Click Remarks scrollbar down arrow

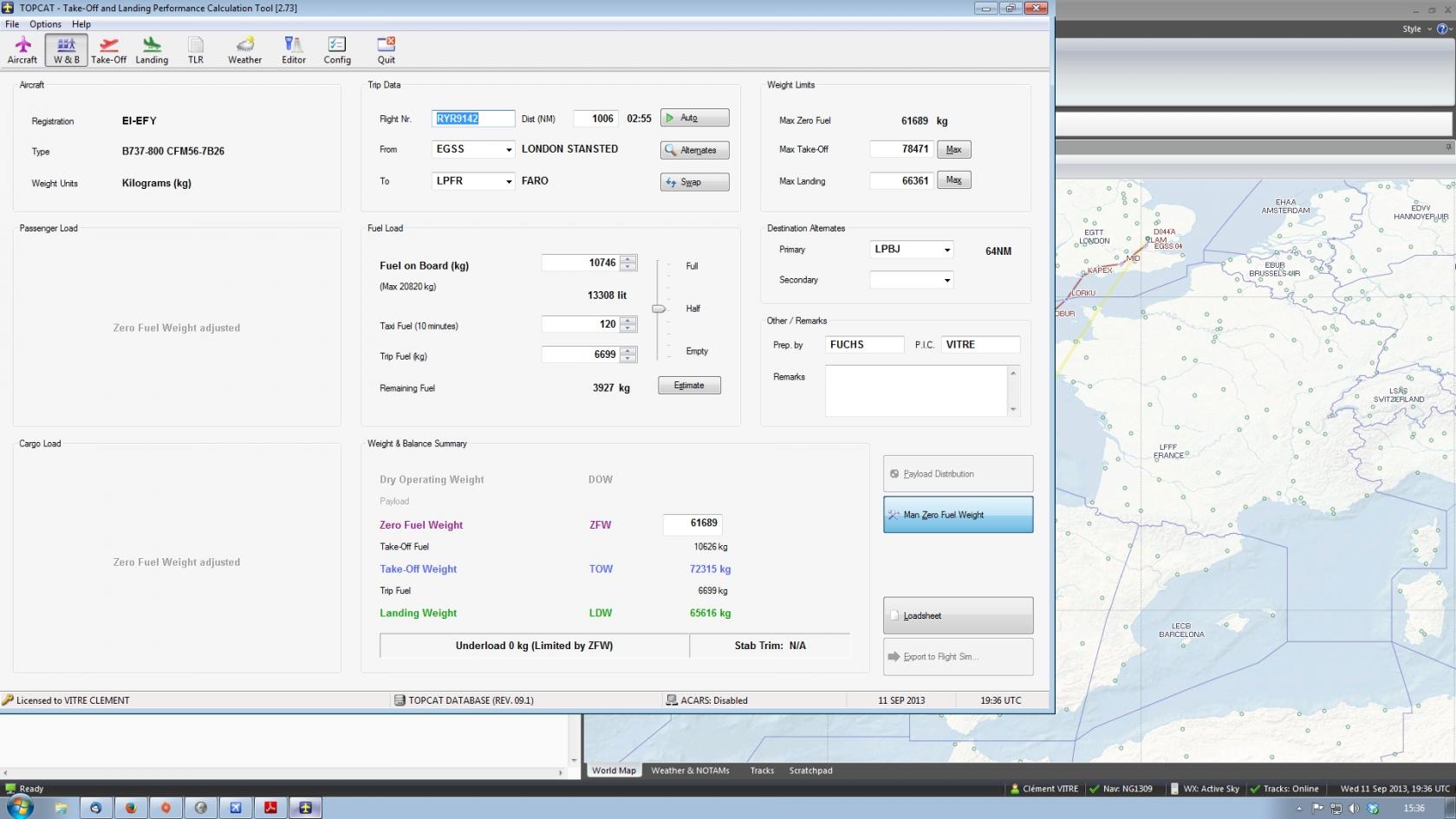(1013, 409)
